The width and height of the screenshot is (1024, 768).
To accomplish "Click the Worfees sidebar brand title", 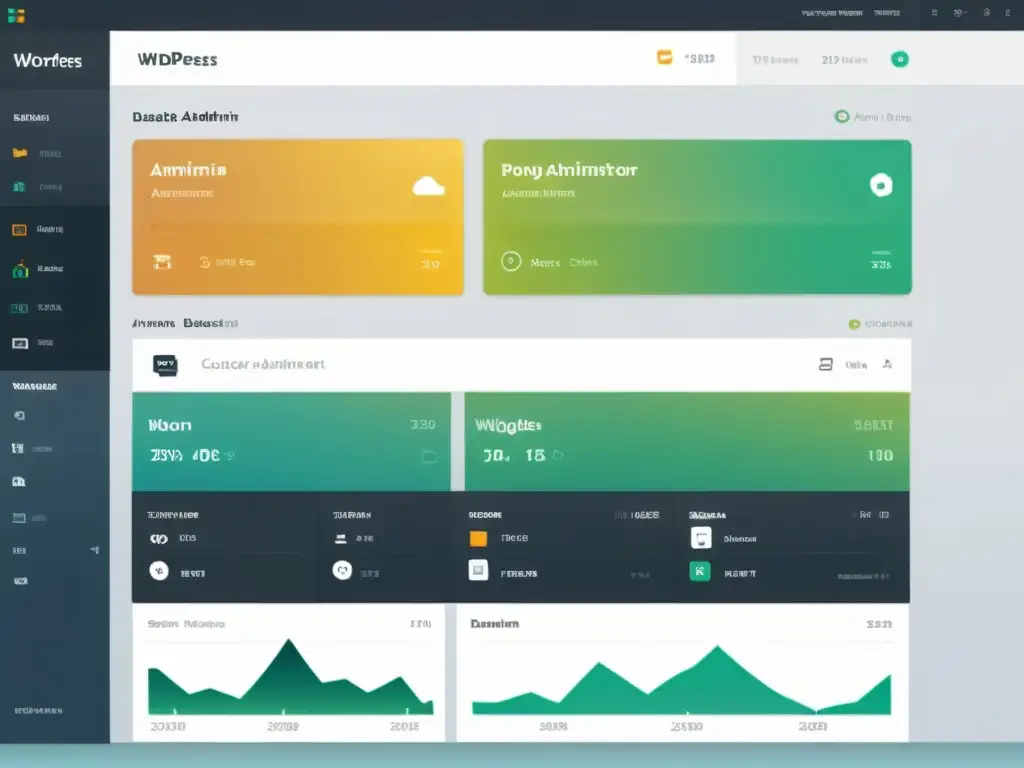I will [48, 61].
